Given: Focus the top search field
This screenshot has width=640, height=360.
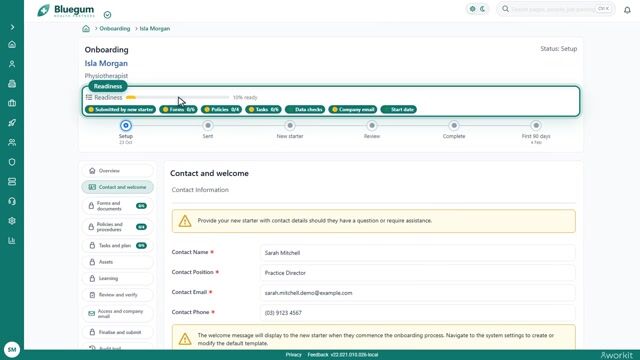Looking at the screenshot, I should pos(556,9).
